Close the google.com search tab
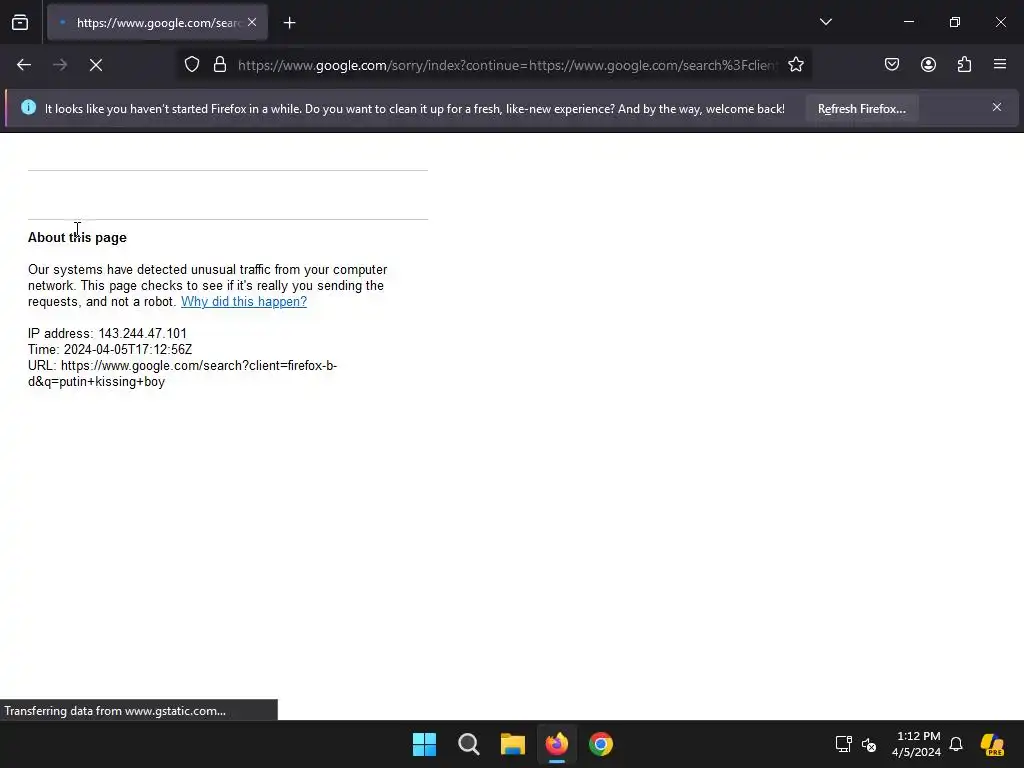The height and width of the screenshot is (768, 1024). 252,22
